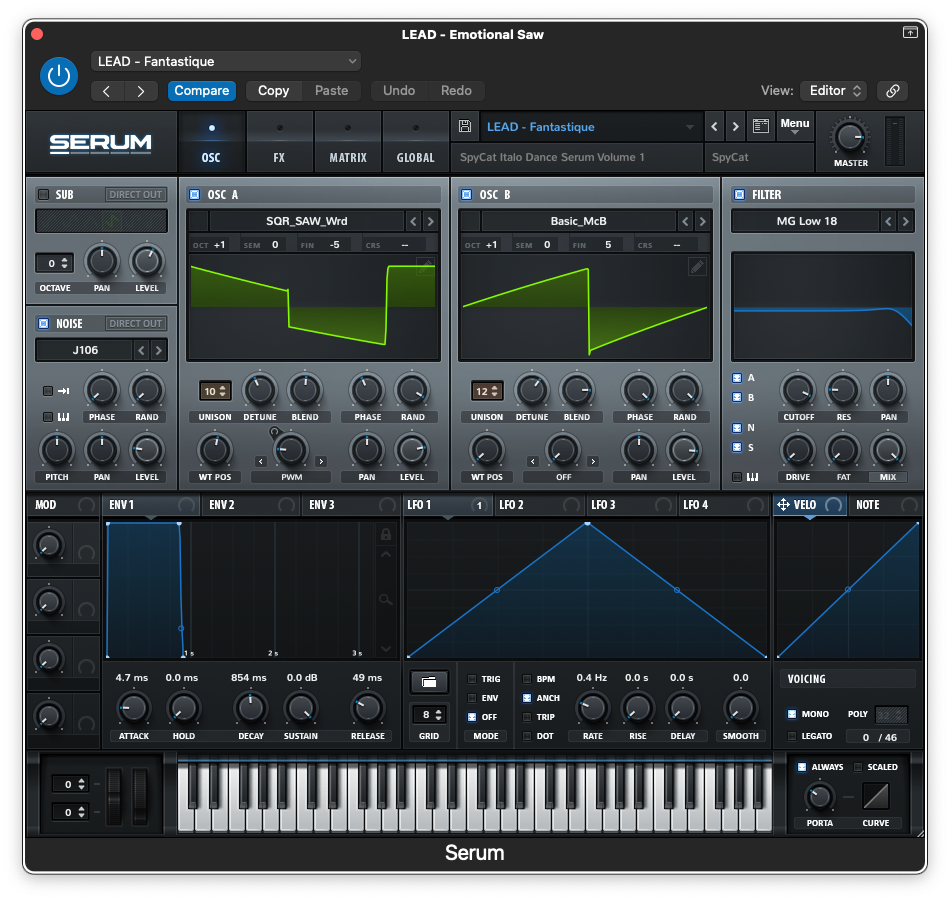Viewport: 950px width, 901px height.
Task: Switch to the MATRIX tab
Action: [348, 144]
